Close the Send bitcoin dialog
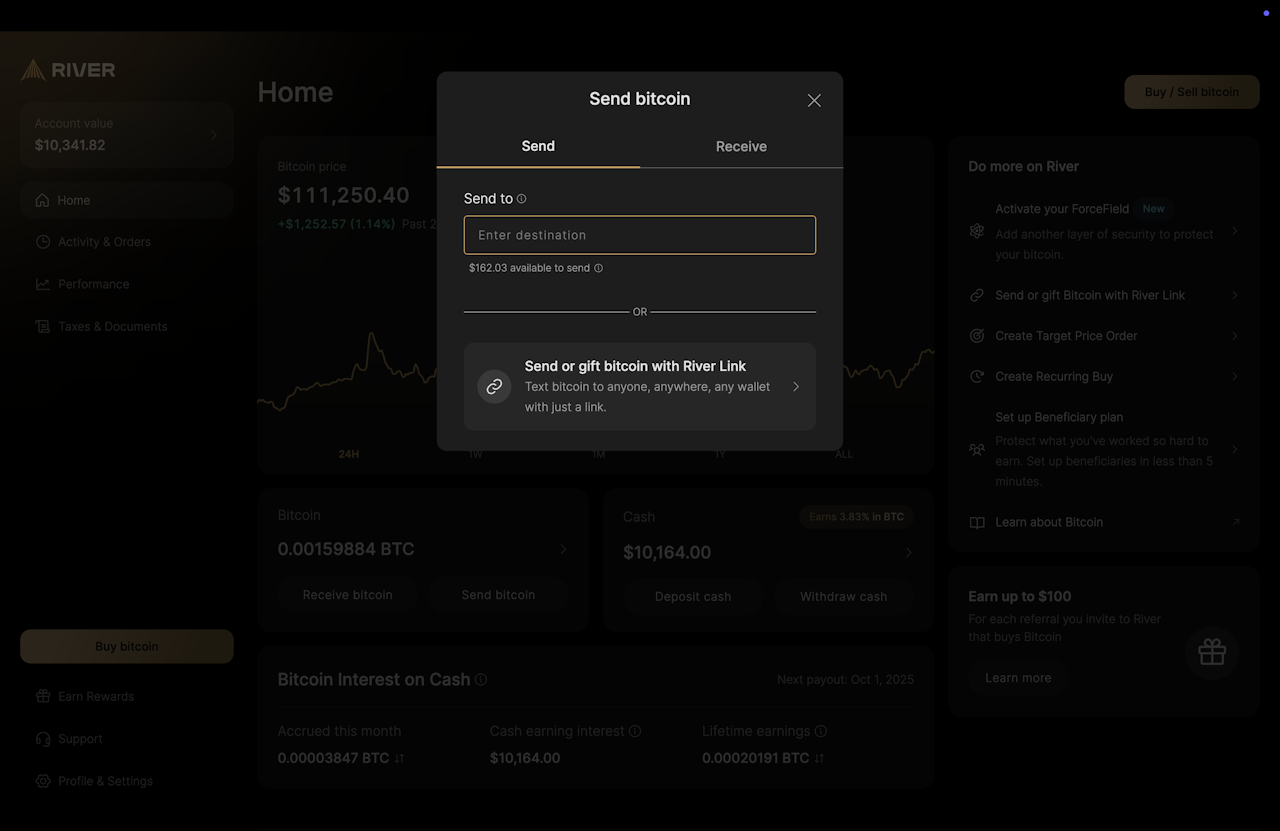Screen dimensions: 1280x831 click(x=814, y=100)
